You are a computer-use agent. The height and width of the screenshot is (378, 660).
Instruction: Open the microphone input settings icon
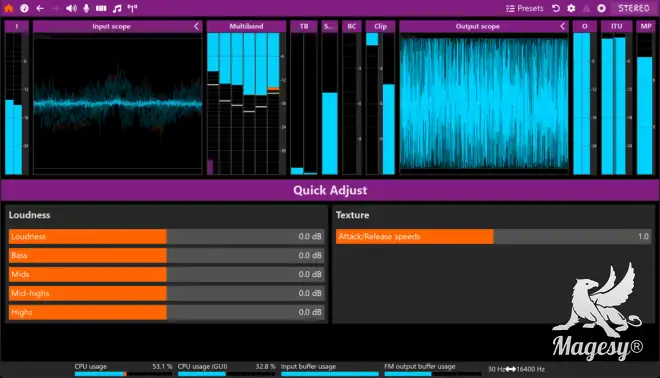coord(86,8)
